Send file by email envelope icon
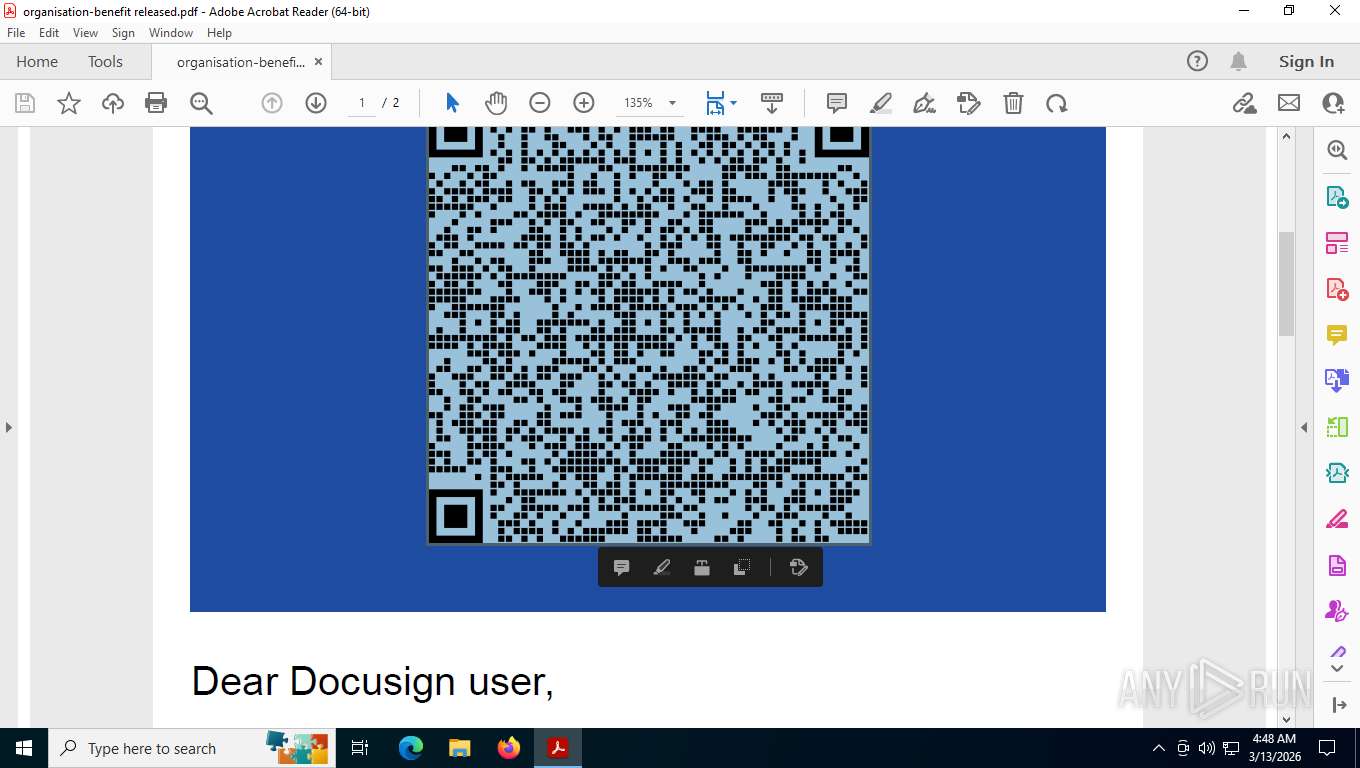The height and width of the screenshot is (768, 1360). tap(1289, 103)
